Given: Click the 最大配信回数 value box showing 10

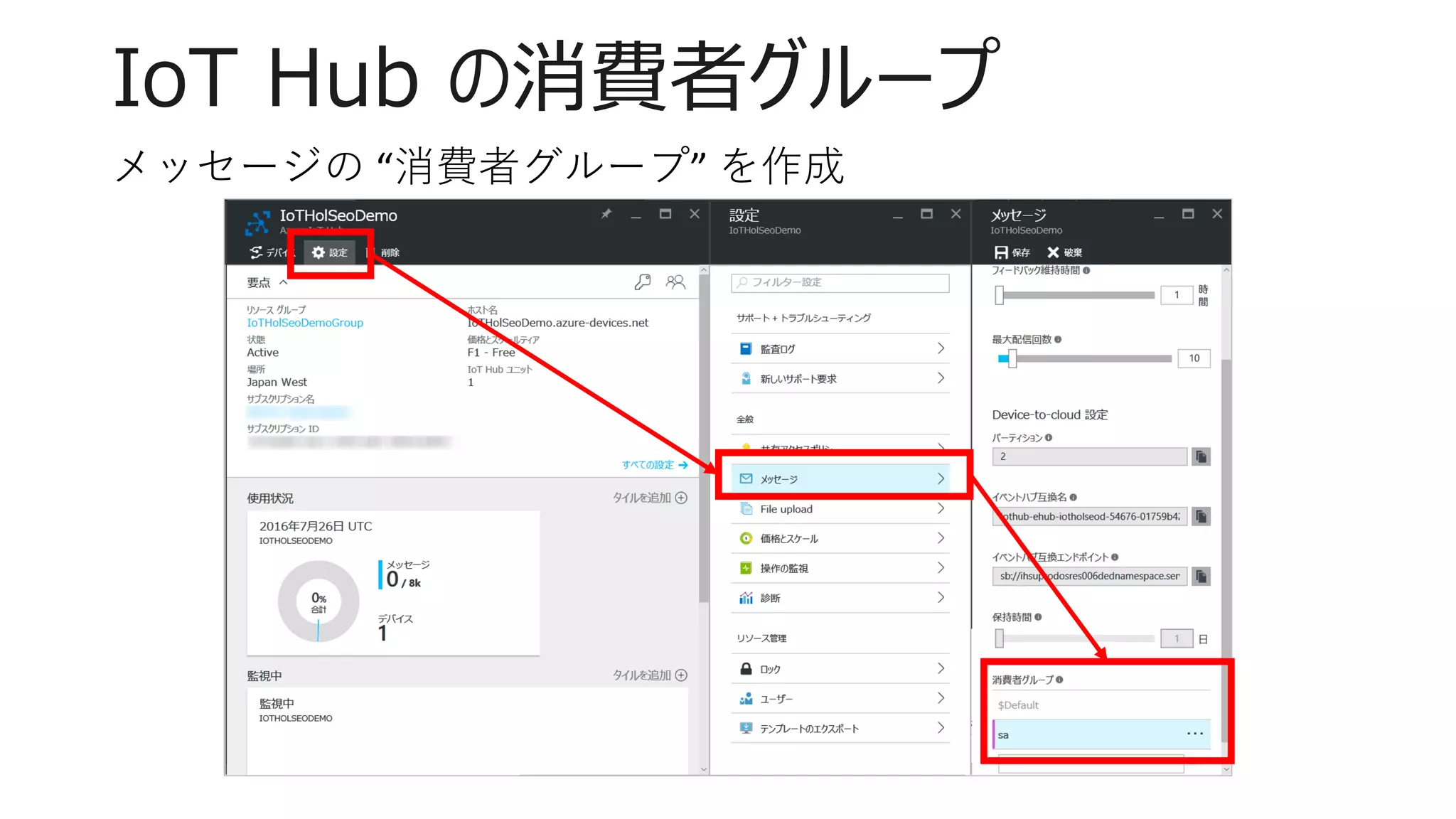Looking at the screenshot, I should click(1194, 358).
